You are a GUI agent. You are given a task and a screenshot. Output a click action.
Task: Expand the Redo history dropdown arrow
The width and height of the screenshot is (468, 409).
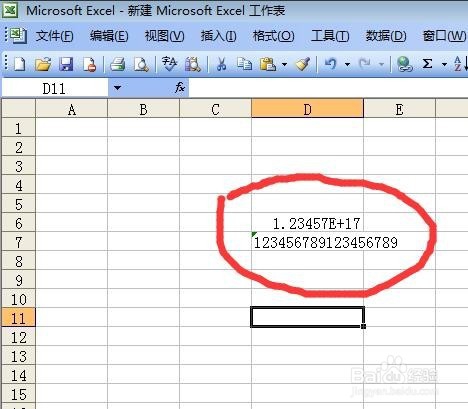(381, 64)
